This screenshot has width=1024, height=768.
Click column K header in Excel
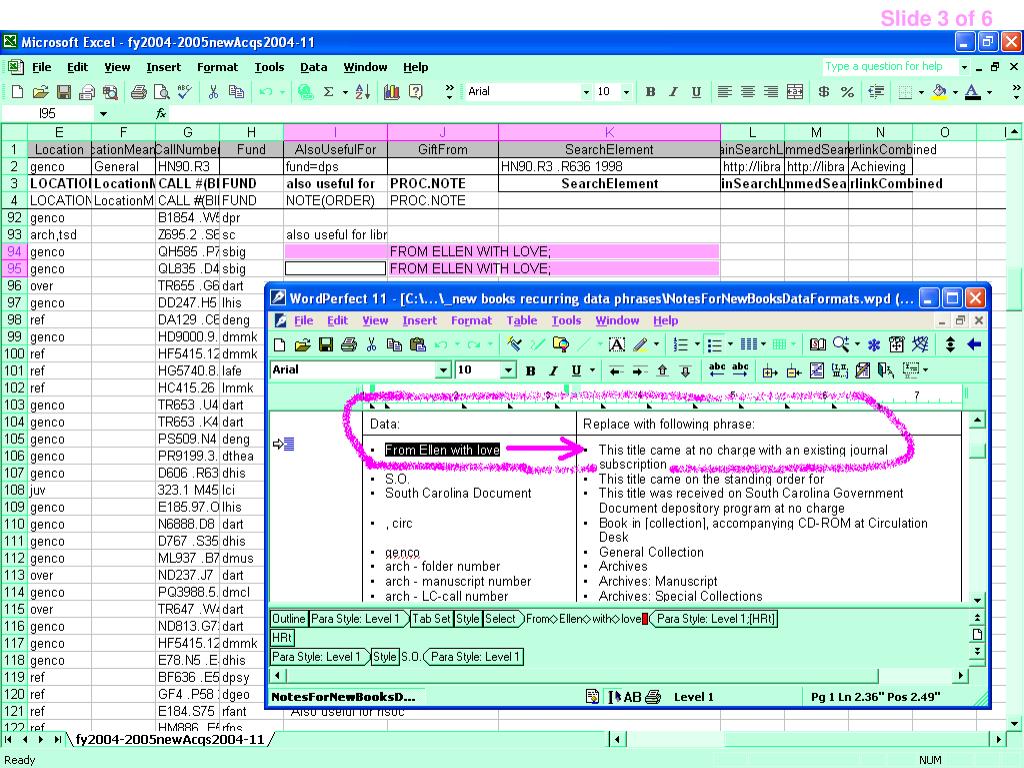pyautogui.click(x=609, y=132)
